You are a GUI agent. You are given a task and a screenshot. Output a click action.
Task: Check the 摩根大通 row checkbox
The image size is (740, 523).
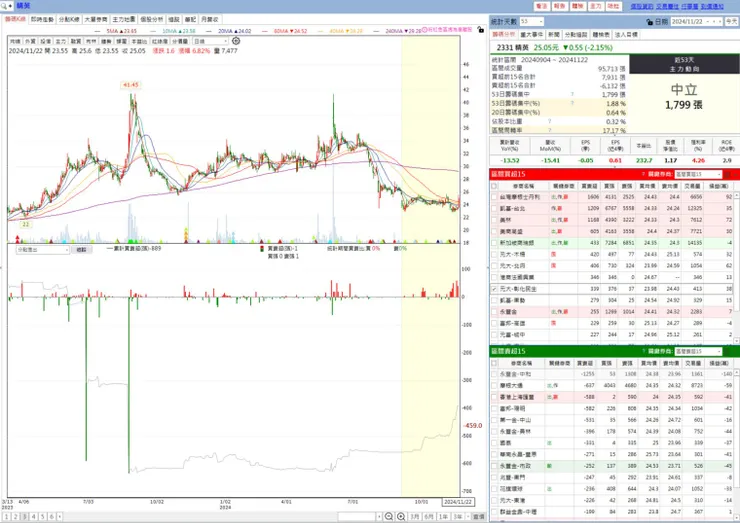[x=494, y=386]
